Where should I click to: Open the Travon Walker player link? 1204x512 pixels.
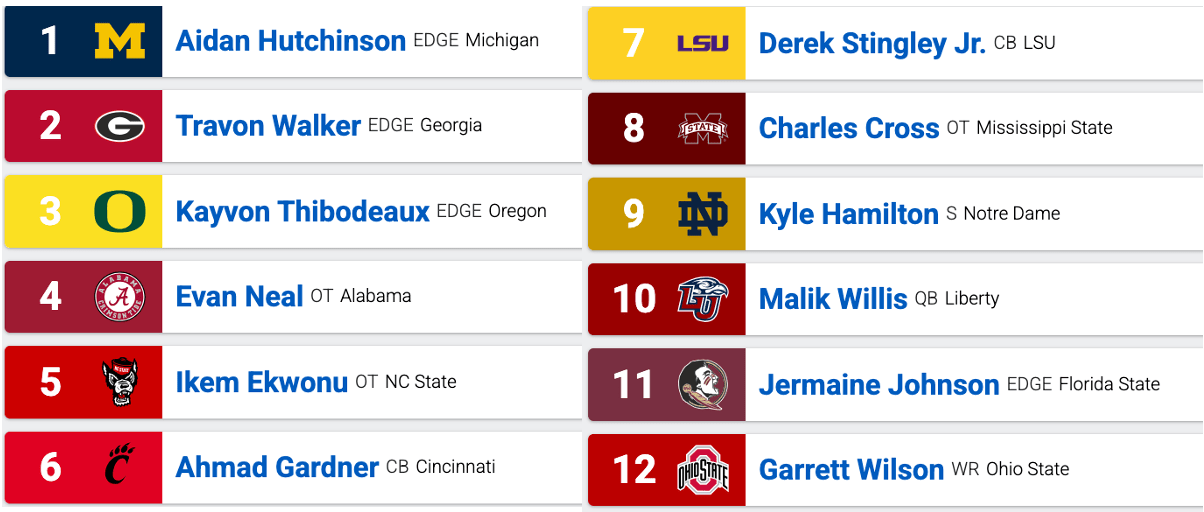click(x=268, y=126)
